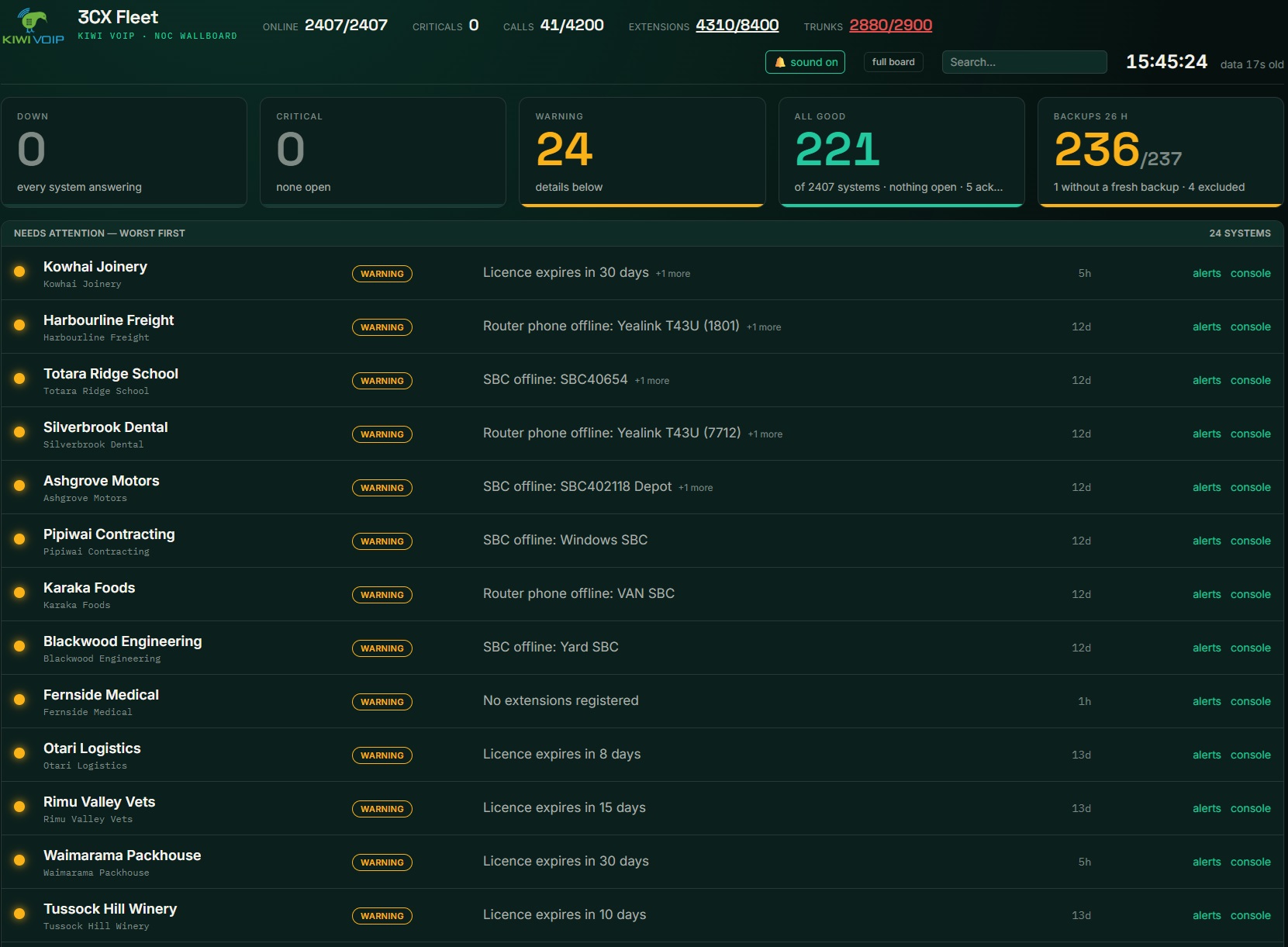Click the status dot beside Rimu Valley Vets
1288x947 pixels.
point(19,807)
